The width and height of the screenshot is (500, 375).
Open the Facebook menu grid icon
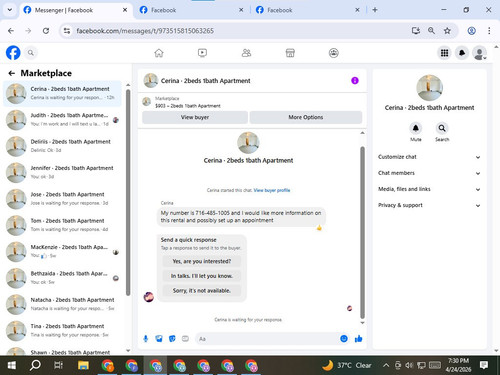point(444,53)
